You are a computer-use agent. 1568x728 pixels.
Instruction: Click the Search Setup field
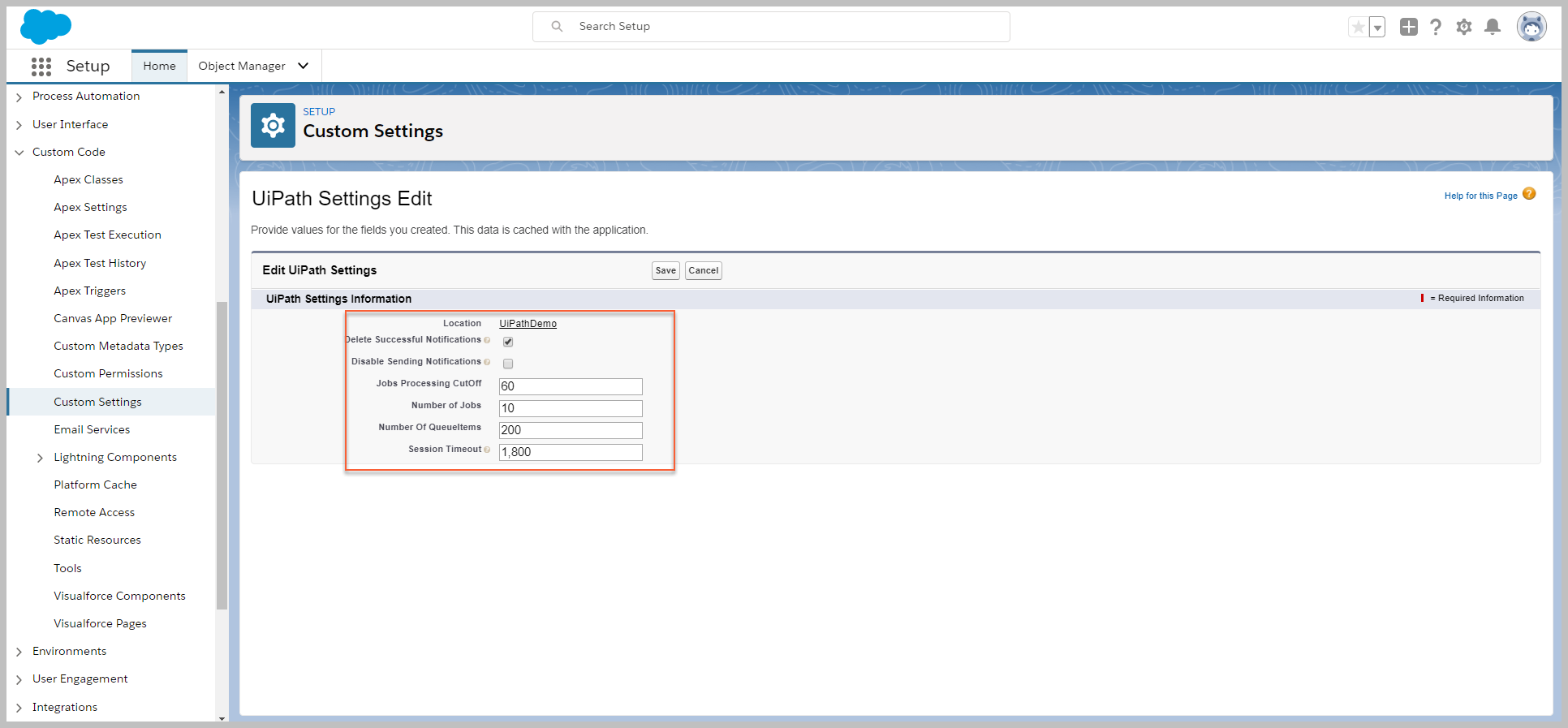coord(771,26)
